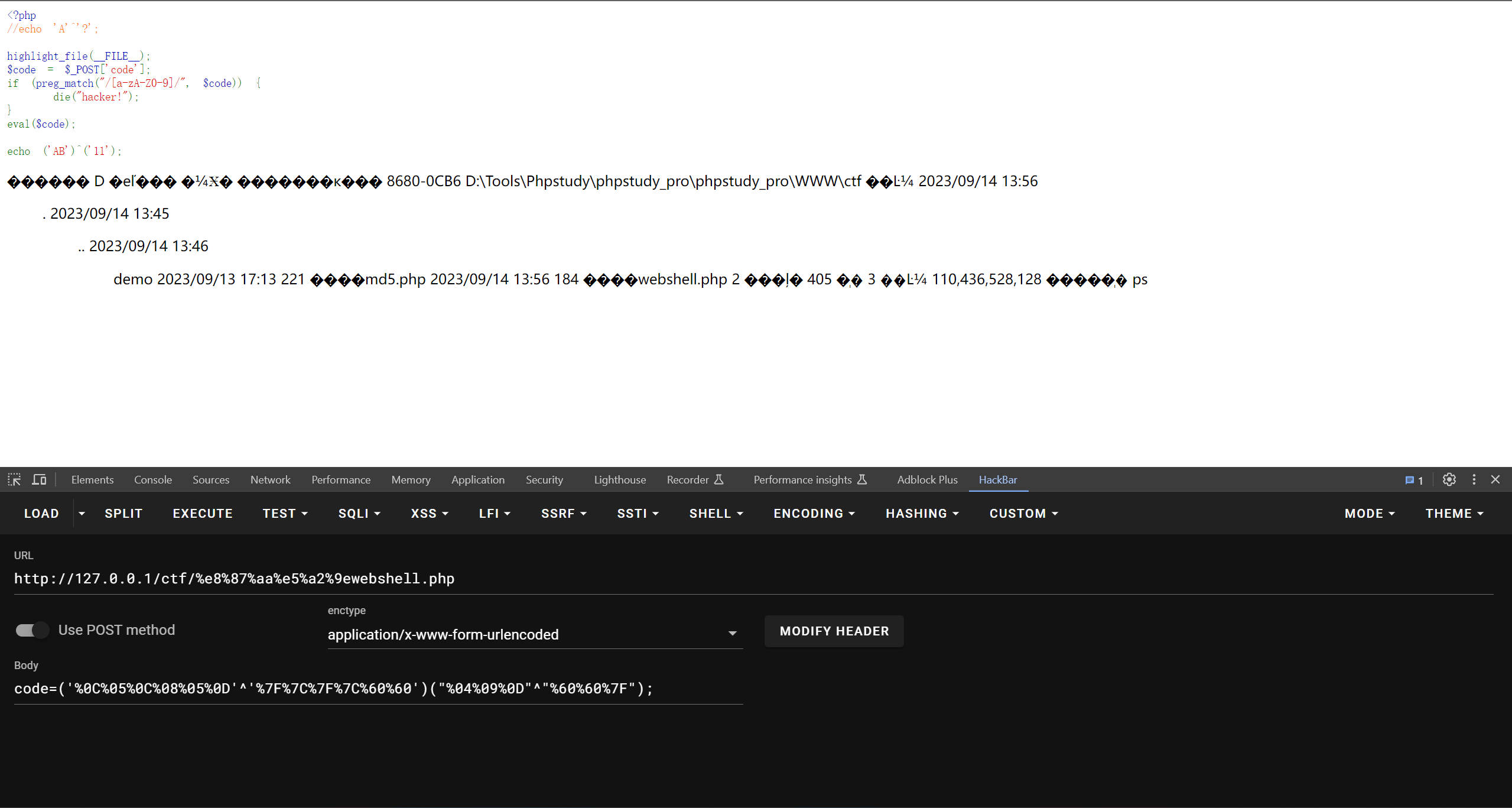Viewport: 1512px width, 808px height.
Task: Click the volume serial 8680-0CB6 text
Action: [x=423, y=181]
